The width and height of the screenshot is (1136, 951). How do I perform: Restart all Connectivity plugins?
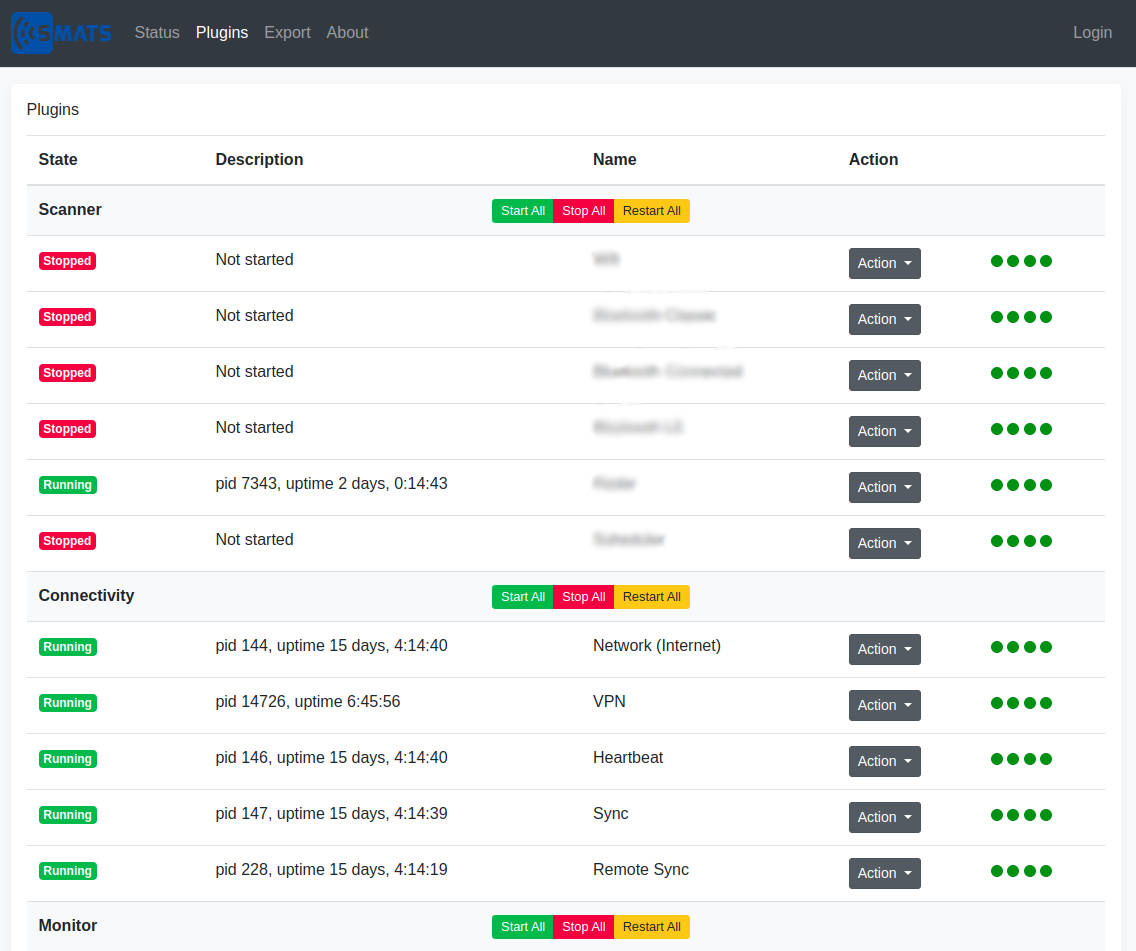(x=651, y=597)
